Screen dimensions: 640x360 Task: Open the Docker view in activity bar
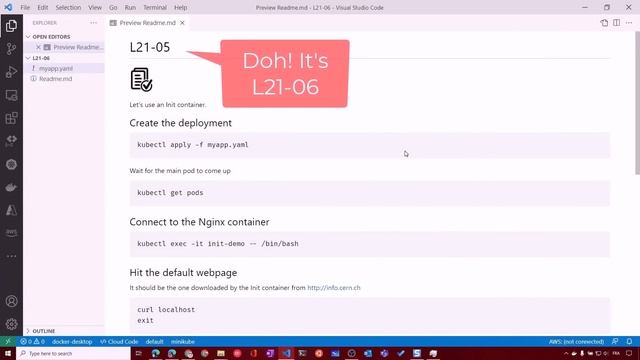click(11, 187)
